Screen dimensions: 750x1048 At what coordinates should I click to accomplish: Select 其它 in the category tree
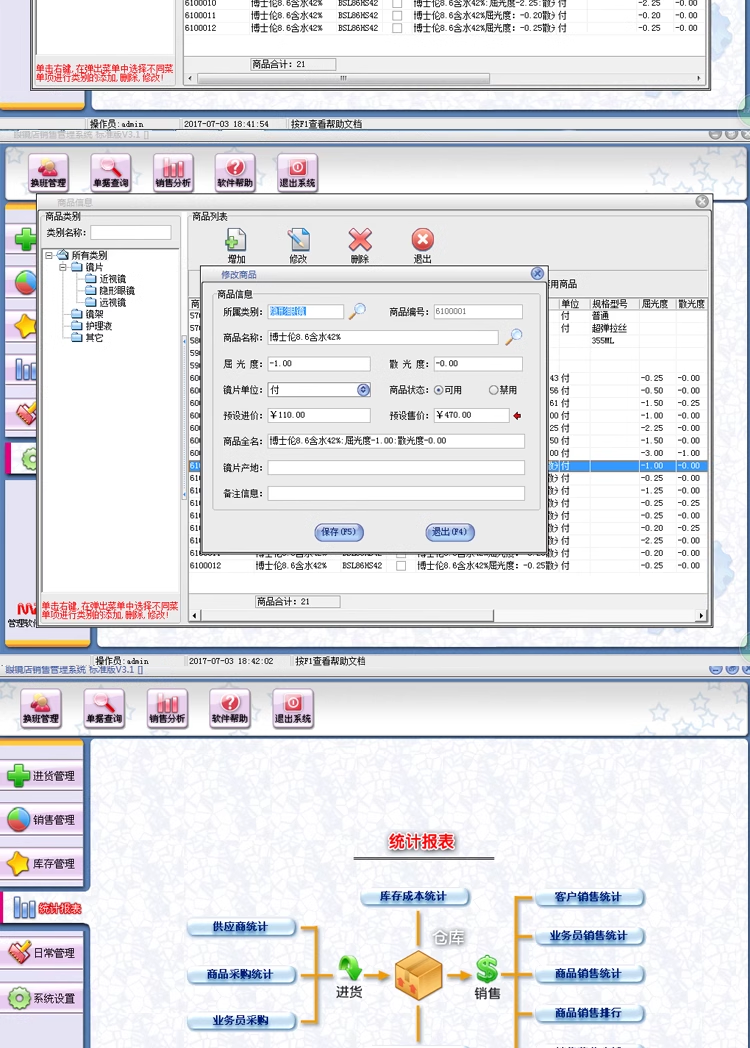[94, 338]
